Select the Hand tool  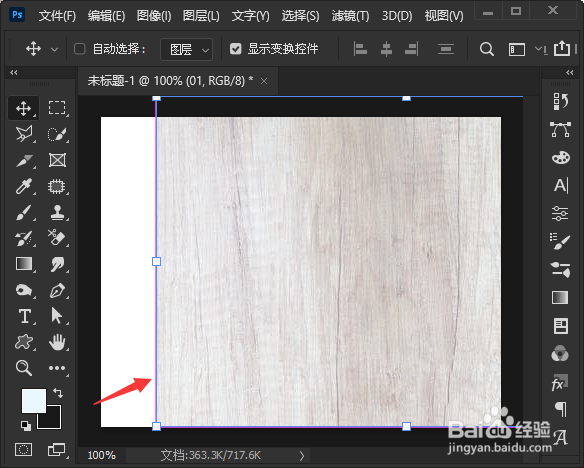tap(57, 342)
